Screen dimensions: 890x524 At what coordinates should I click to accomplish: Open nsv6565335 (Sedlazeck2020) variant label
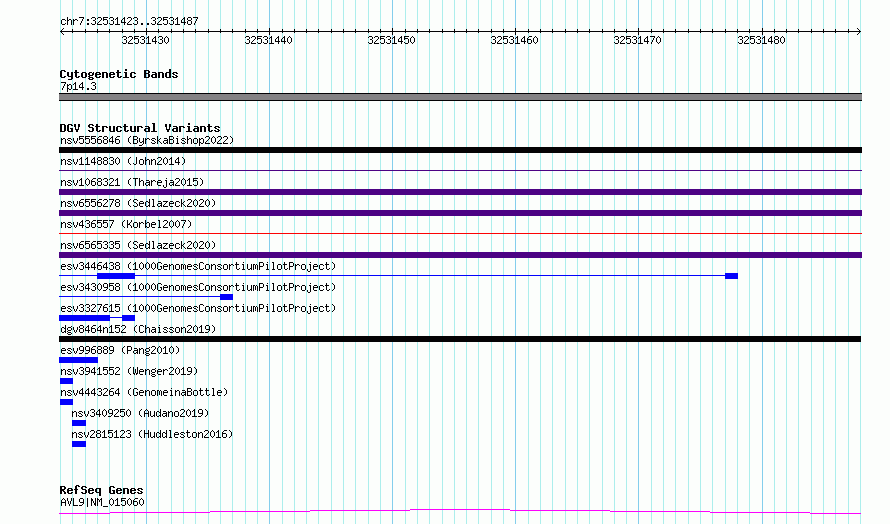(x=138, y=245)
